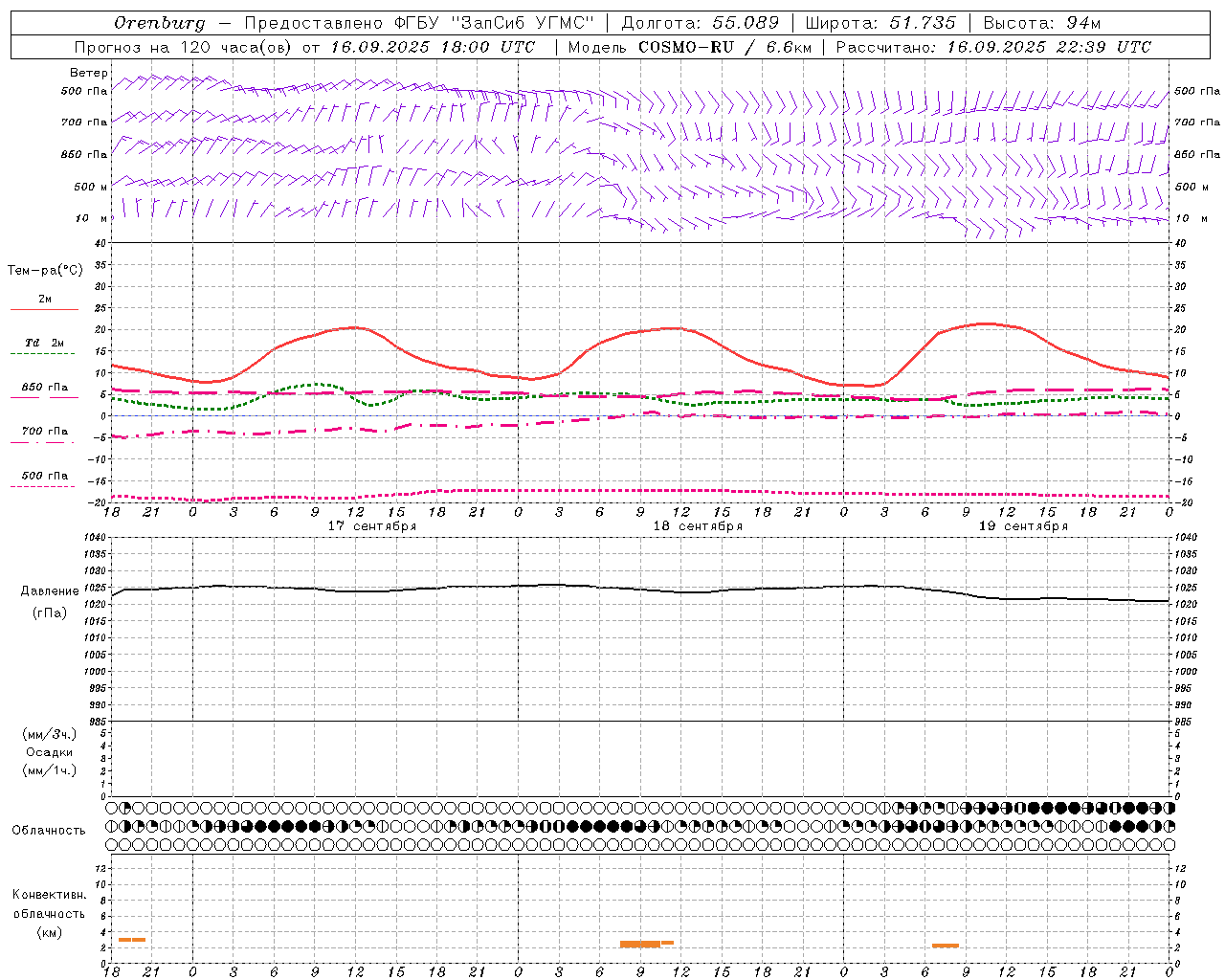The width and height of the screenshot is (1225, 980).
Task: Click the dashed swatch under 'Td 2м'
Action: pos(42,354)
